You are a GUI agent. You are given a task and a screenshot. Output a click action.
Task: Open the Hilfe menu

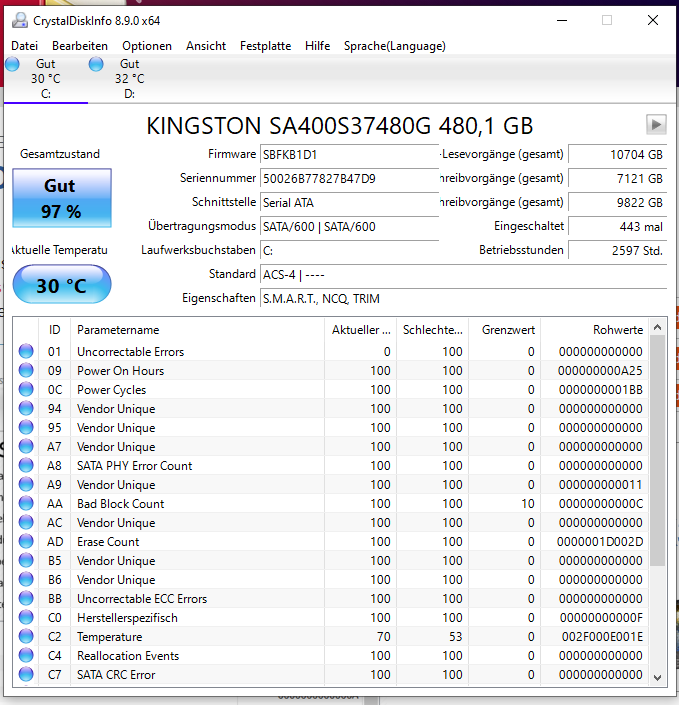click(317, 46)
